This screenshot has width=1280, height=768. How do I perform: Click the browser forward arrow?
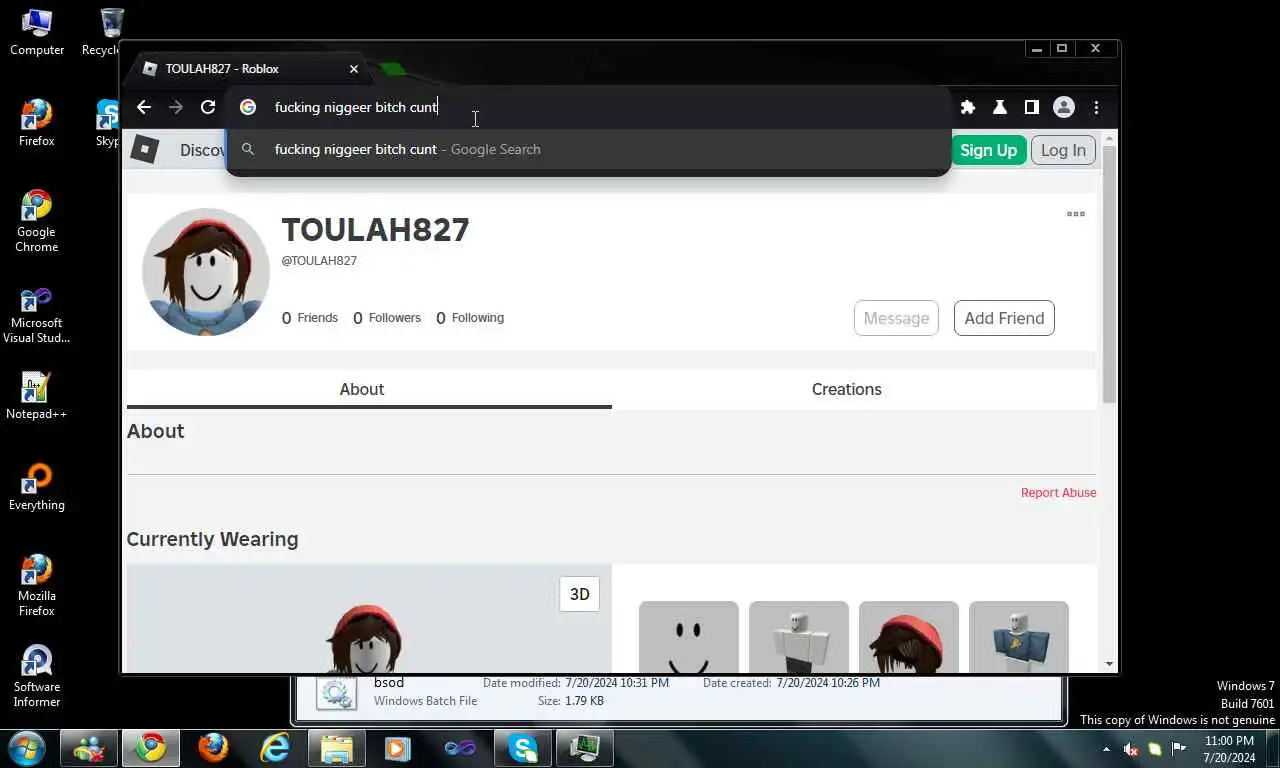(176, 107)
